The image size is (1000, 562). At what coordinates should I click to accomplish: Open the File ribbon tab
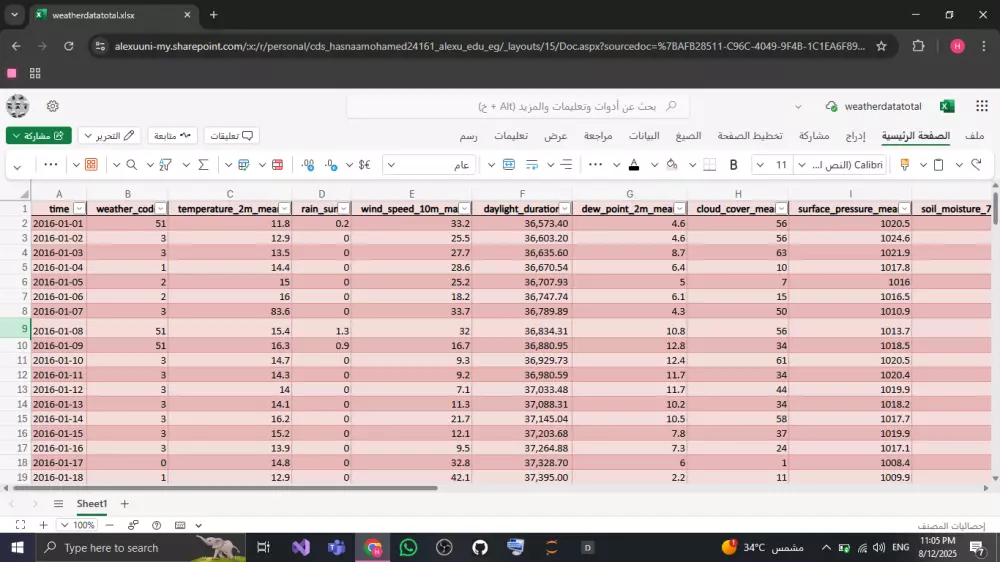click(x=974, y=135)
